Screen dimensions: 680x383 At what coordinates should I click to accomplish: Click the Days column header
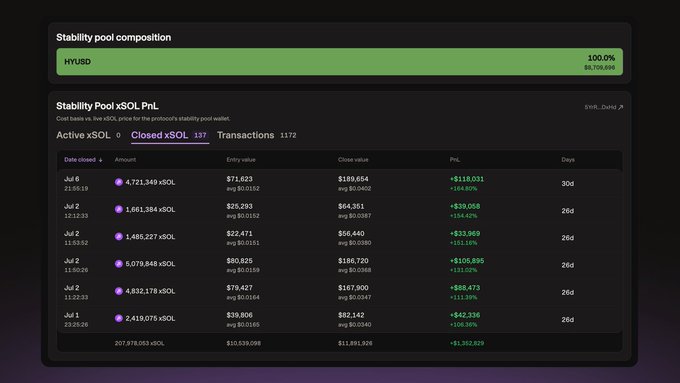pyautogui.click(x=568, y=160)
